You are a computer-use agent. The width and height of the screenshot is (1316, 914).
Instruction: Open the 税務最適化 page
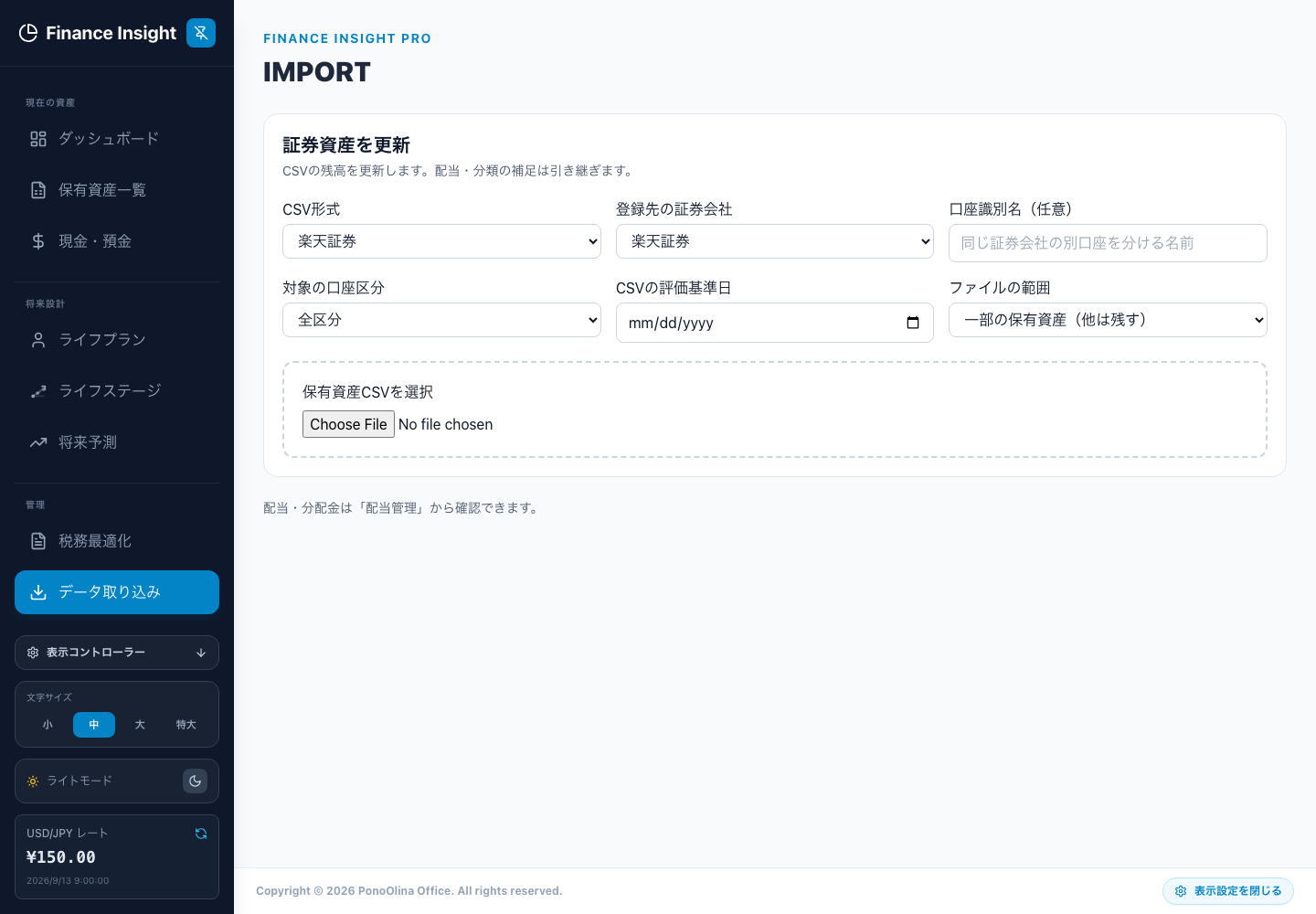117,541
